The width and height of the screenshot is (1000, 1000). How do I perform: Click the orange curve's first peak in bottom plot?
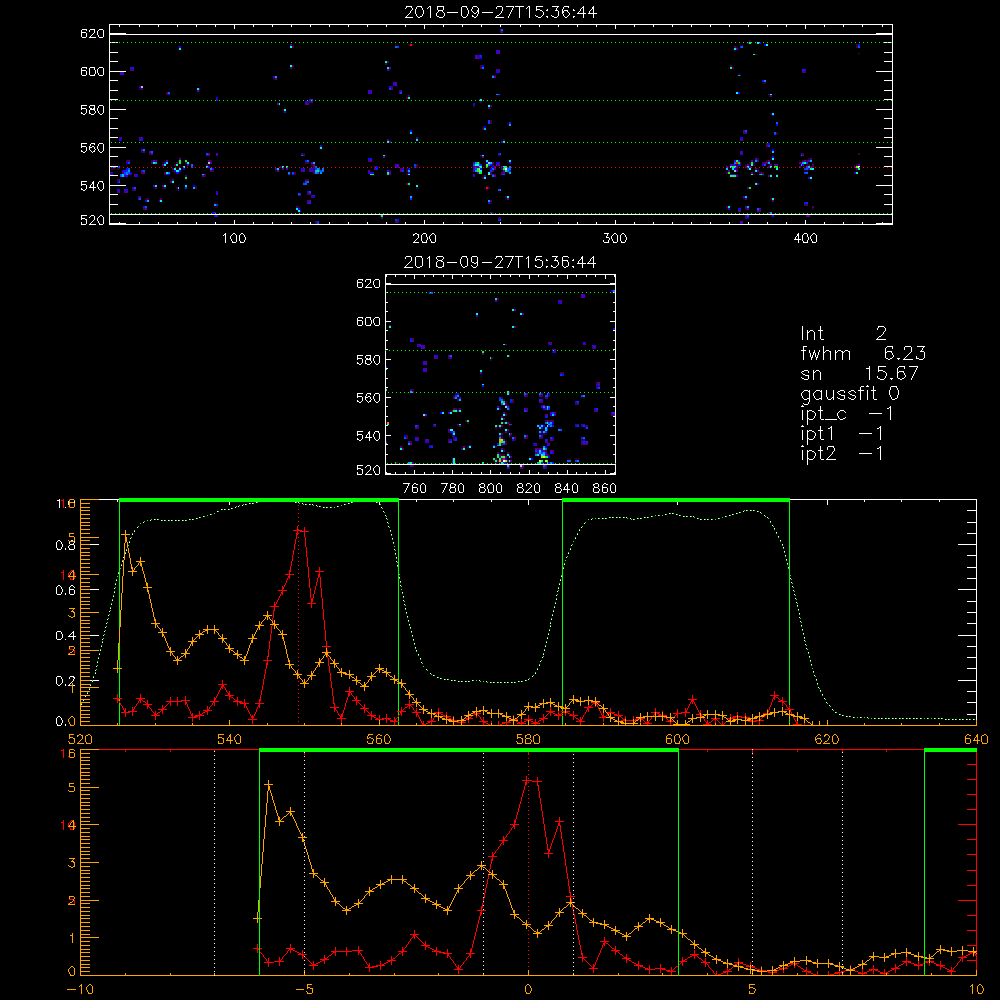point(268,784)
